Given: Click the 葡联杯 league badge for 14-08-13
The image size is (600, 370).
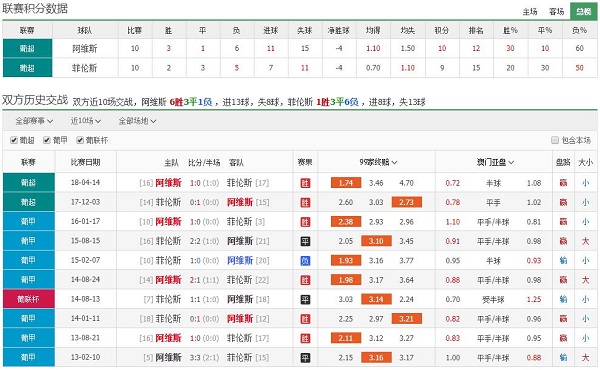Looking at the screenshot, I should [29, 299].
